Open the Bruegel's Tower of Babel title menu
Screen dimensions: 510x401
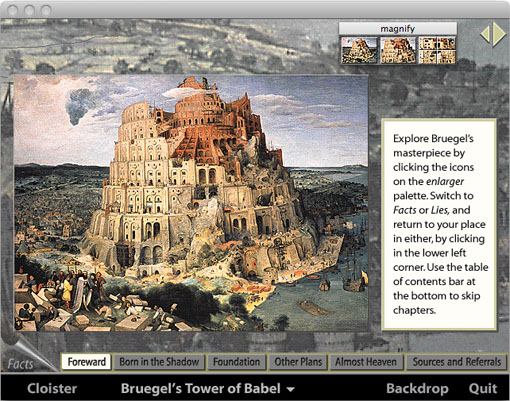tap(200, 389)
